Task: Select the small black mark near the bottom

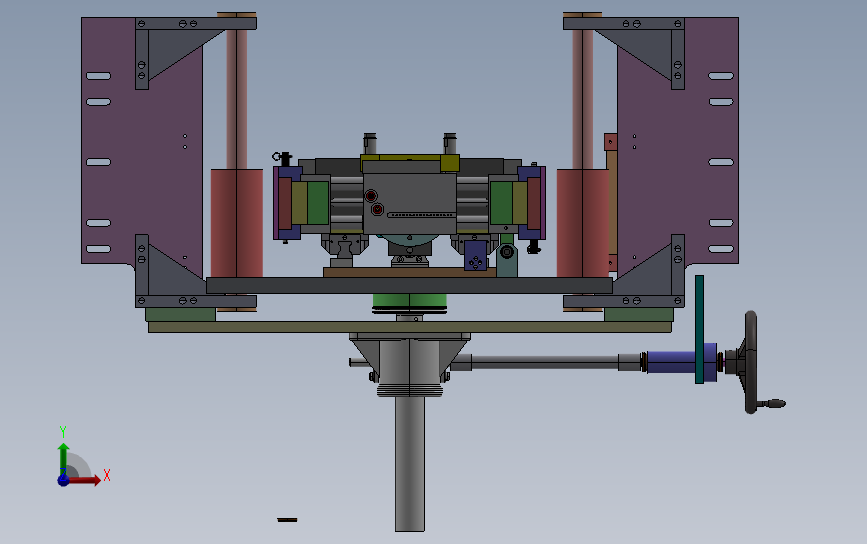Action: coord(287,520)
